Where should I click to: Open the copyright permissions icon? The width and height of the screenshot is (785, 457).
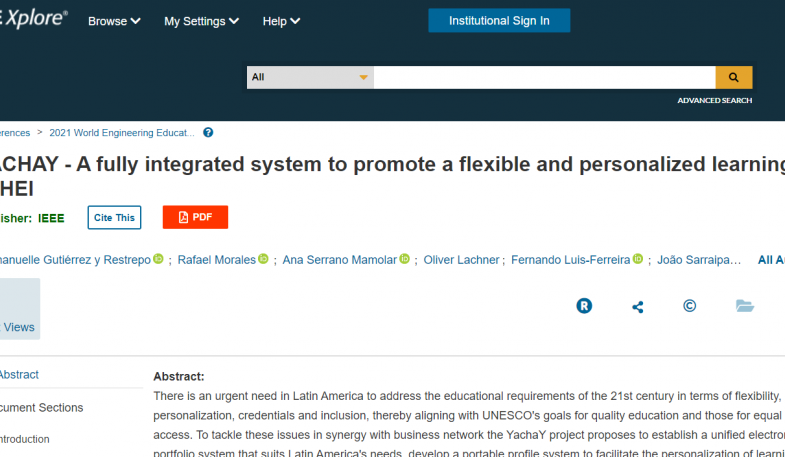tap(689, 306)
